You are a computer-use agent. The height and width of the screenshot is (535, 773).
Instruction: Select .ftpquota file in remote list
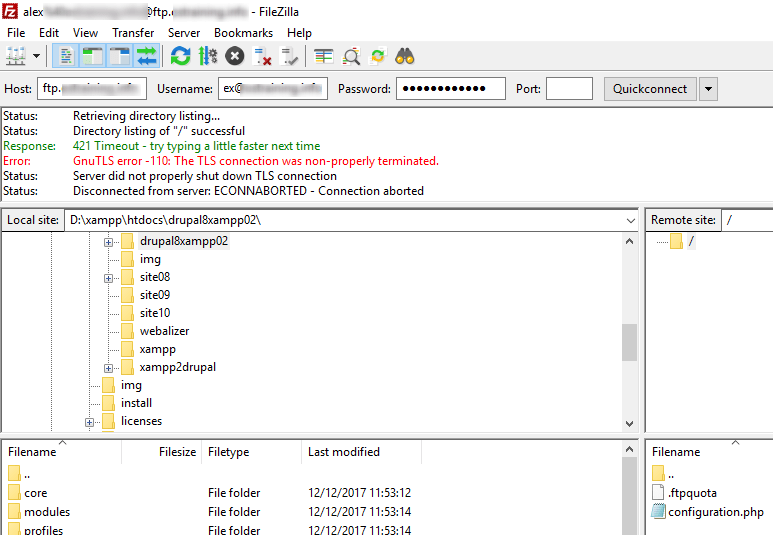(x=692, y=493)
